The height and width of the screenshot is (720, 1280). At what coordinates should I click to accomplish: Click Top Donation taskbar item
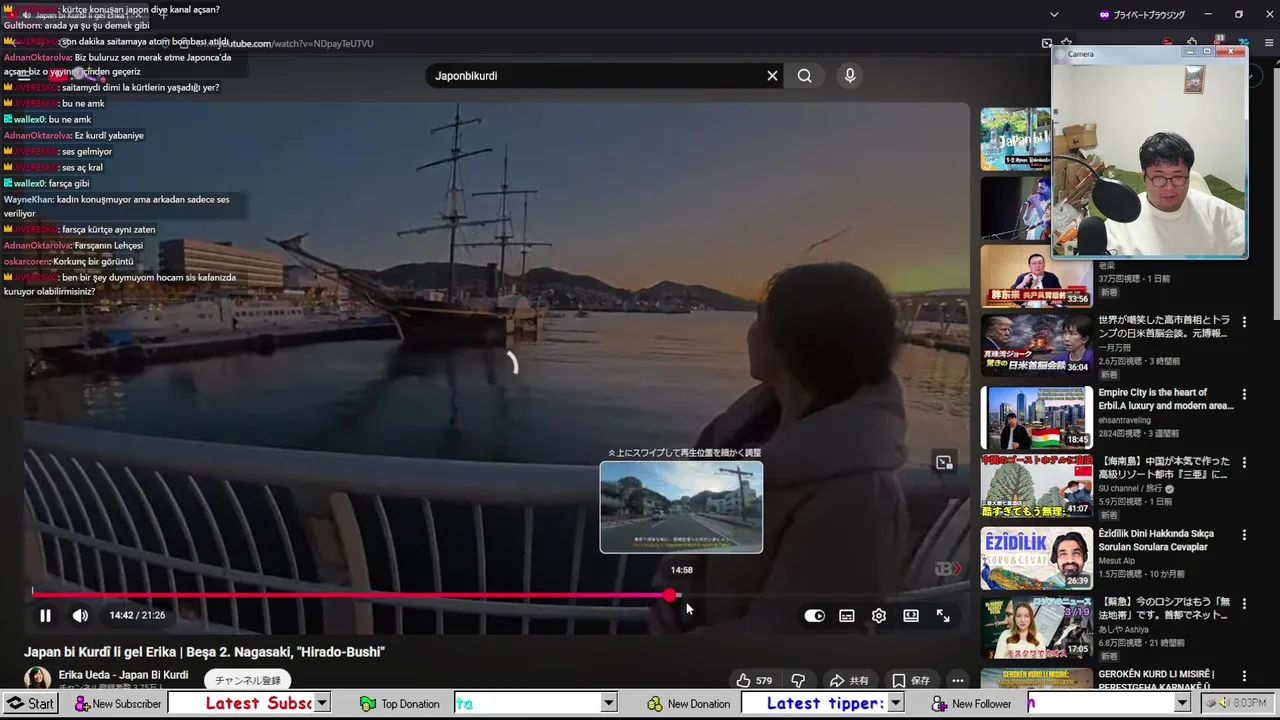coord(400,704)
